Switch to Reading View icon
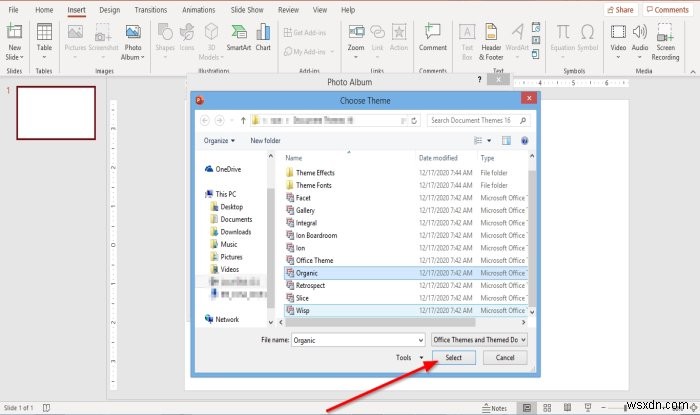Image resolution: width=700 pixels, height=415 pixels. [567, 408]
